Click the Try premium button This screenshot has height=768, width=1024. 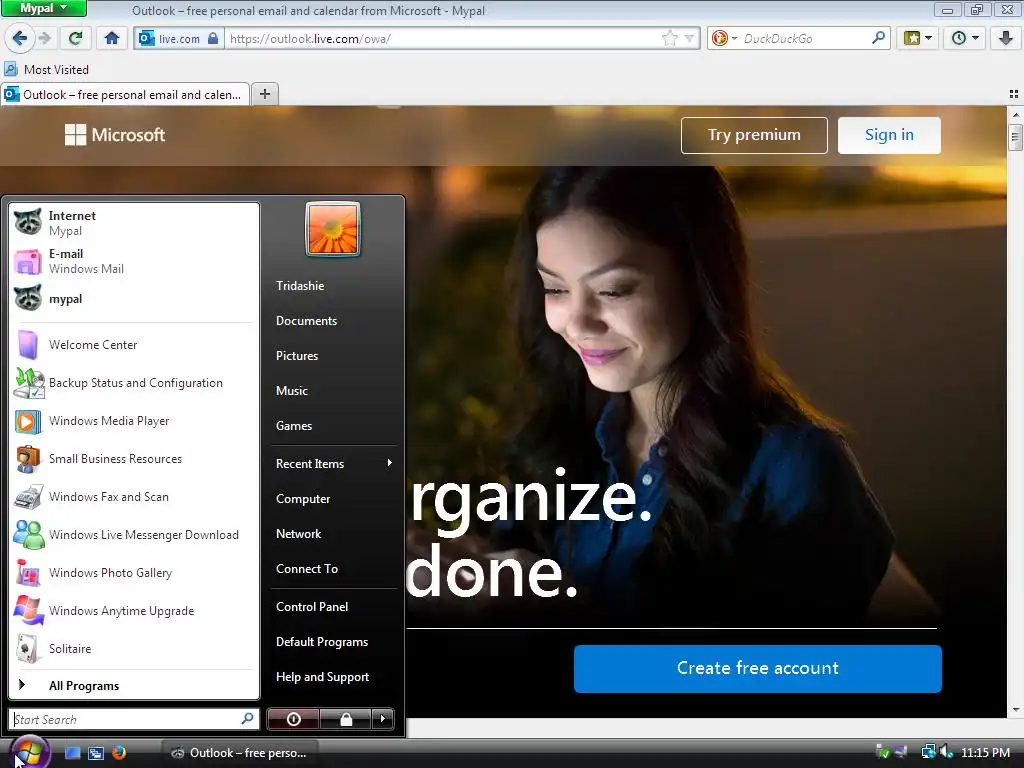754,135
